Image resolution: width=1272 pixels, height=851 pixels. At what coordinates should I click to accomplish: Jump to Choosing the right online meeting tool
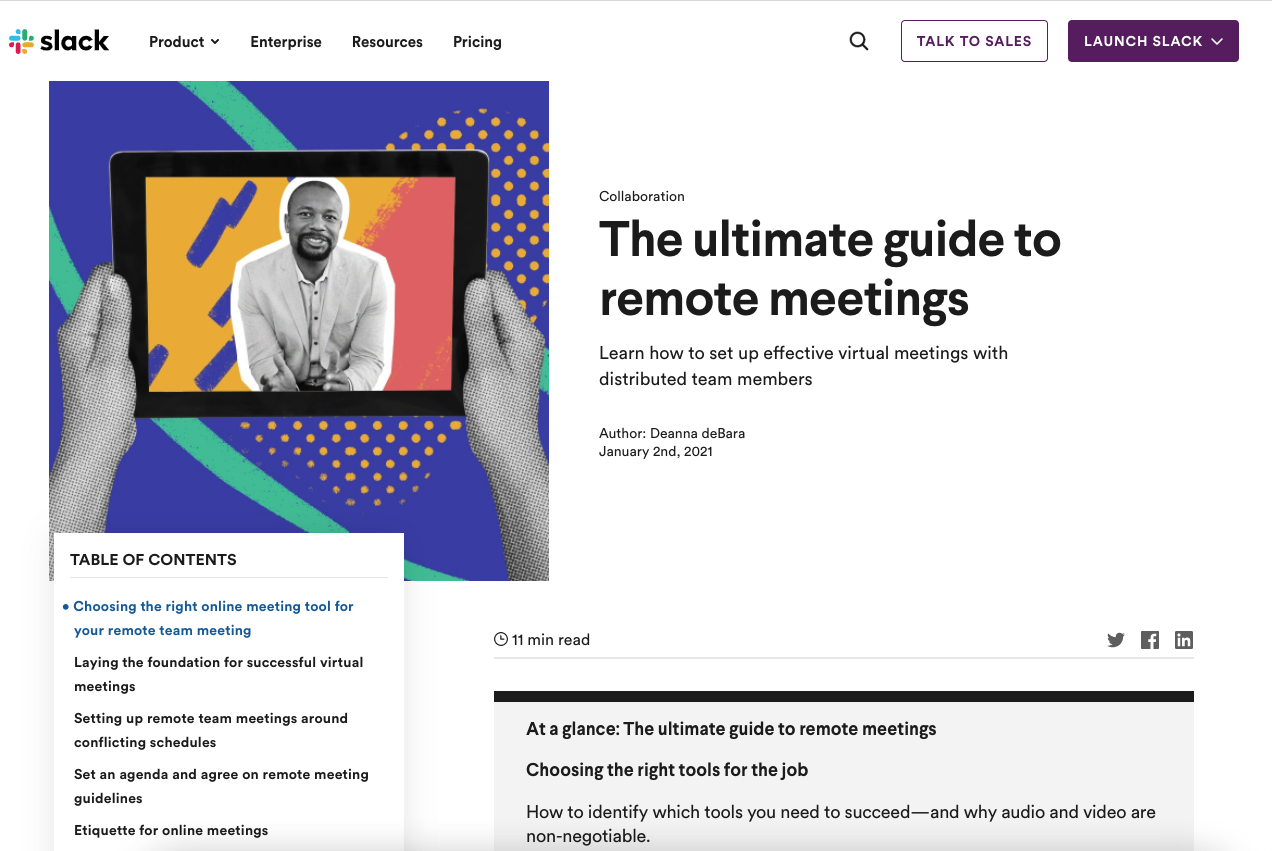click(x=213, y=618)
